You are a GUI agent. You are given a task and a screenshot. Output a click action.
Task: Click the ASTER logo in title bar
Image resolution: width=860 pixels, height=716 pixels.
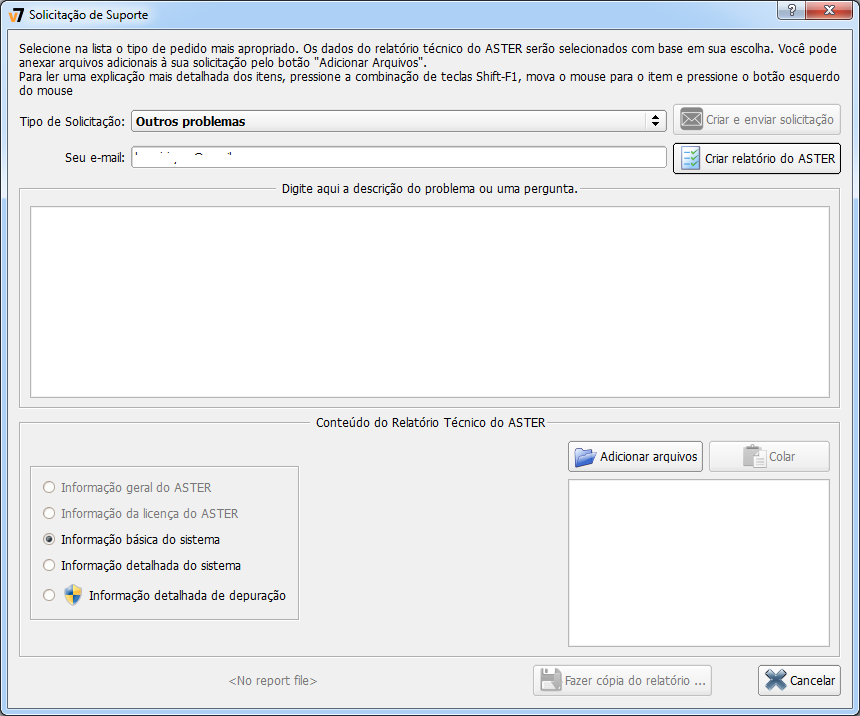[15, 15]
